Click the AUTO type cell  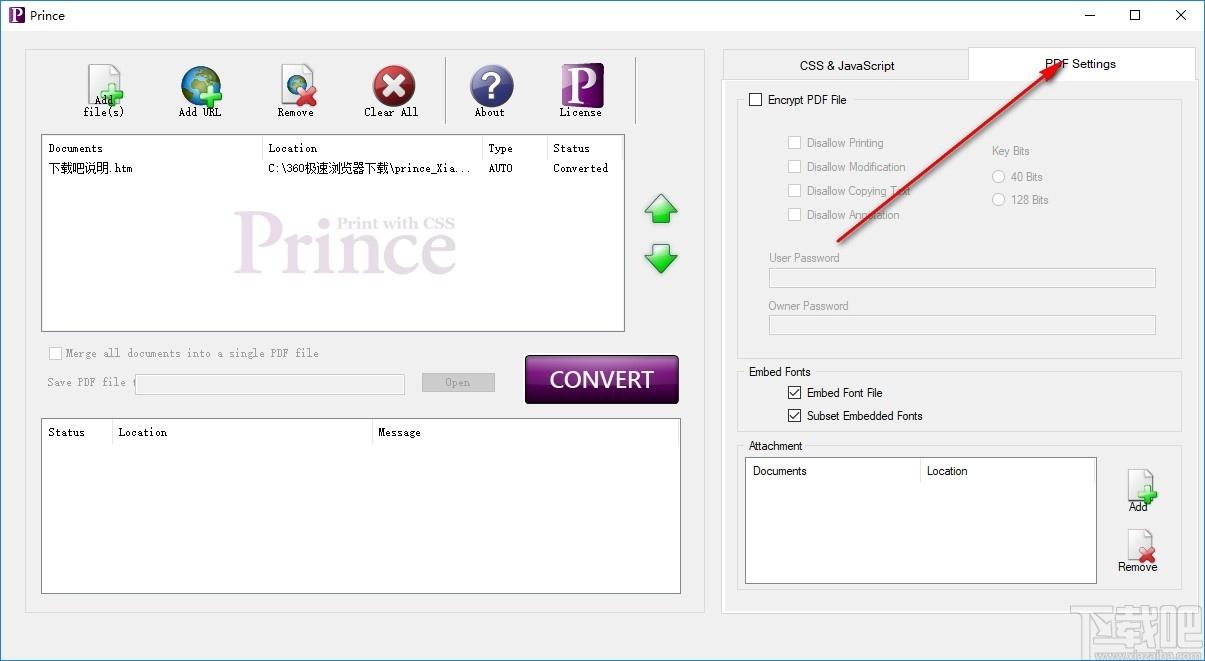(x=500, y=169)
